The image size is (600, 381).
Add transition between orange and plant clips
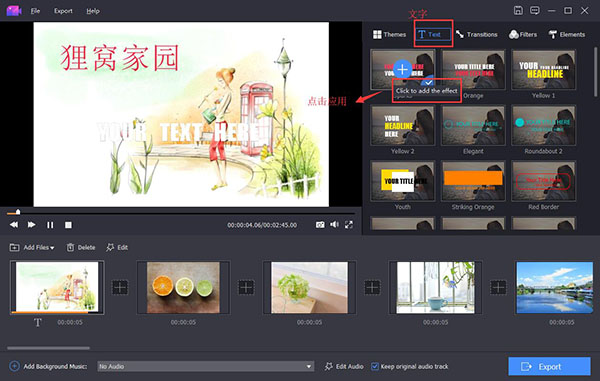tap(246, 287)
